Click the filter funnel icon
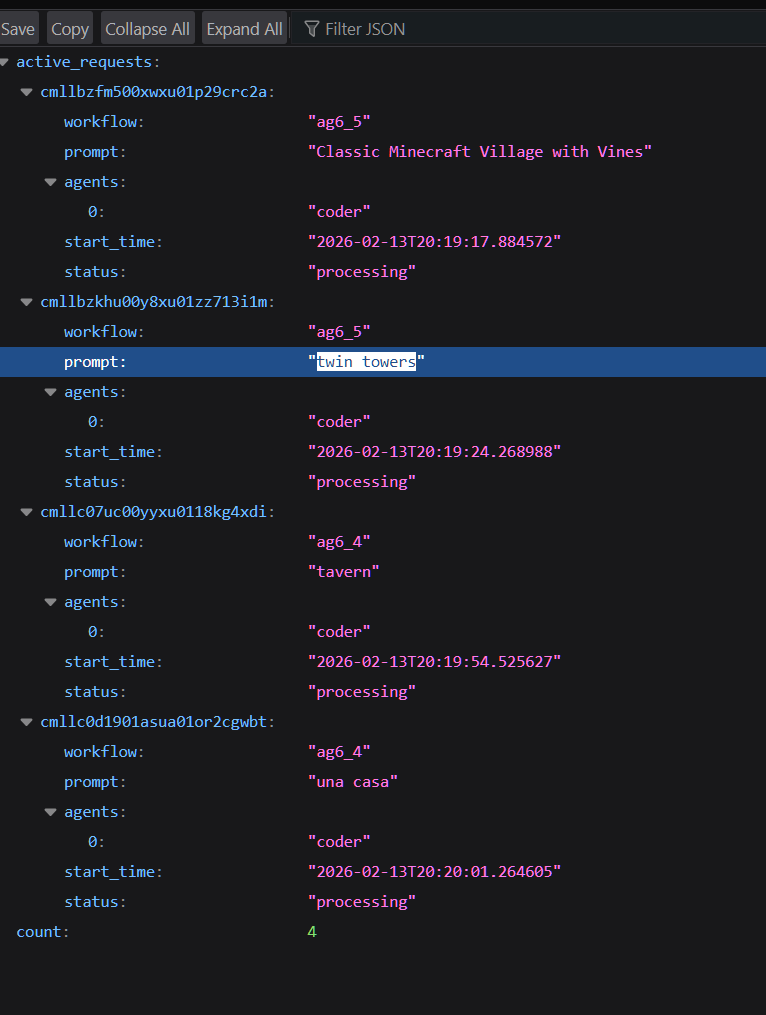Image resolution: width=766 pixels, height=1015 pixels. coord(311,29)
